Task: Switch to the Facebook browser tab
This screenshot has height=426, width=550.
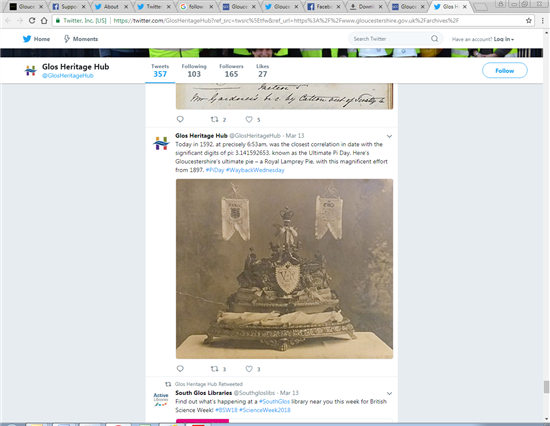Action: 323,6
